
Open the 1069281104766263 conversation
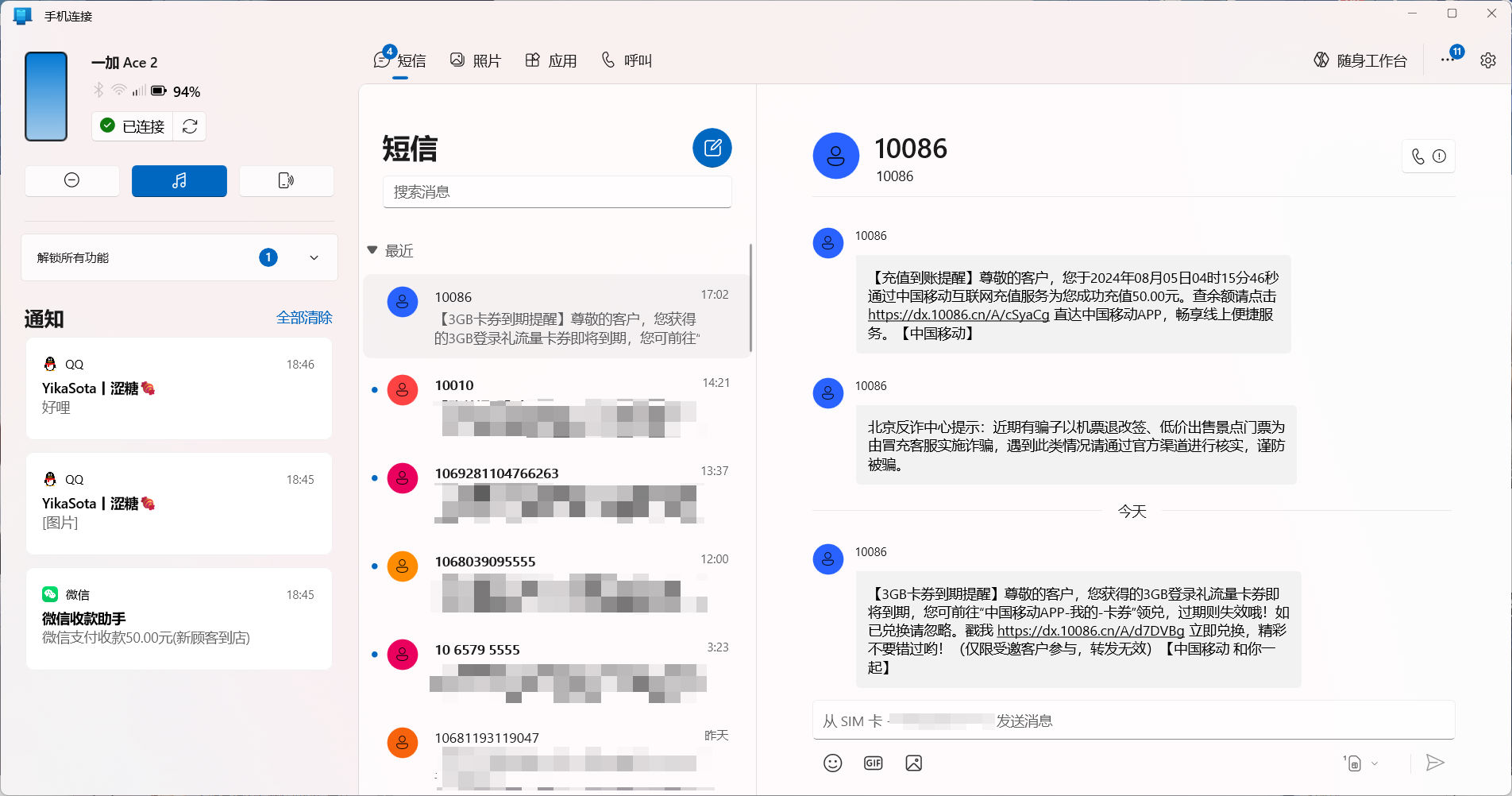pos(556,493)
